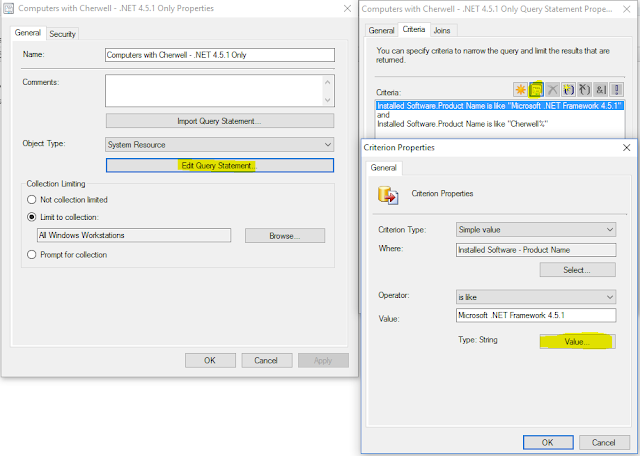
Task: Close the Criterion Properties dialog
Action: point(627,147)
